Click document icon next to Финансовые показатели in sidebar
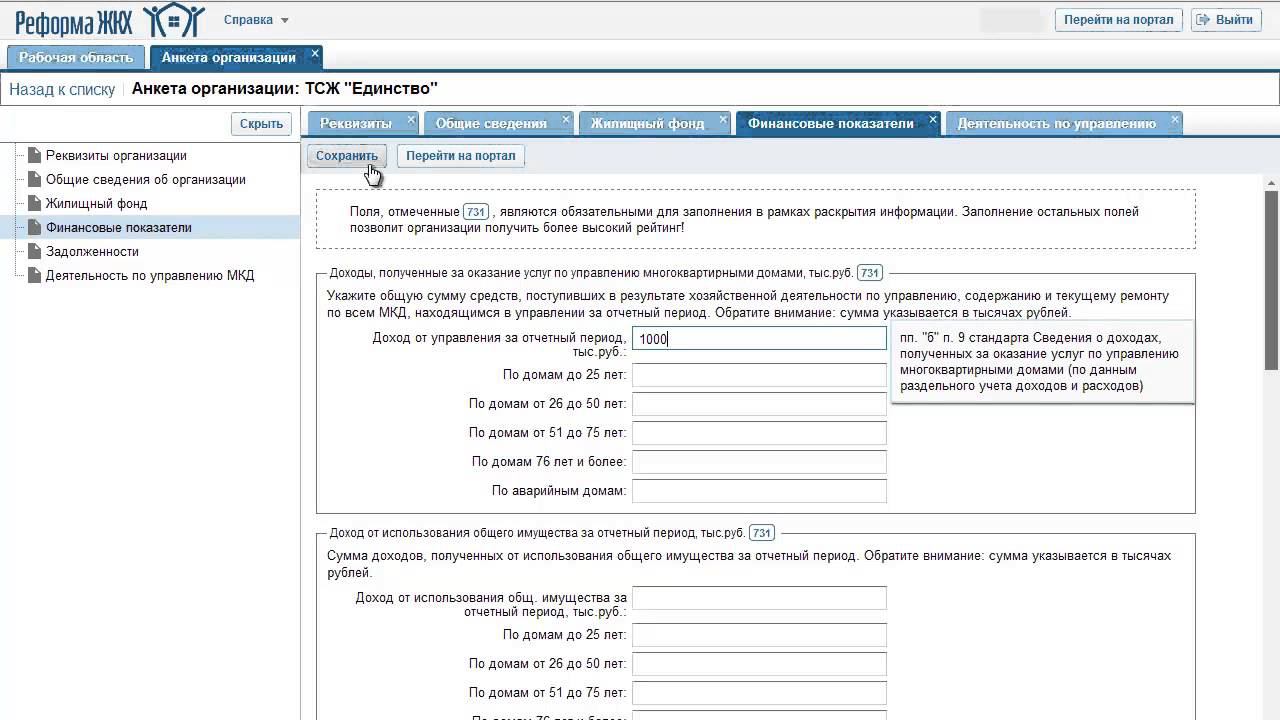The height and width of the screenshot is (720, 1280). 35,227
